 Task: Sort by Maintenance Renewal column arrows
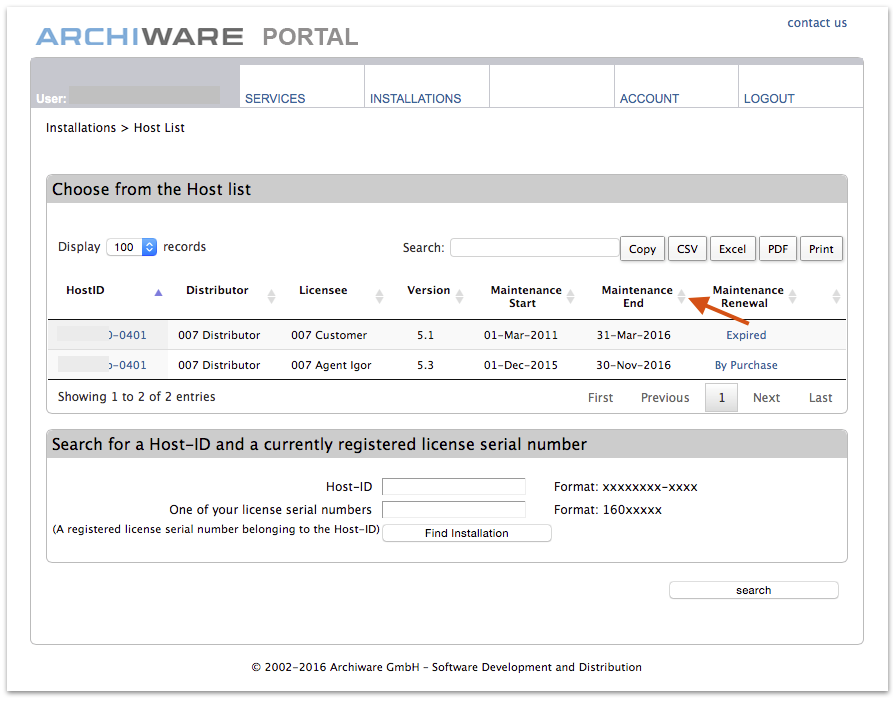click(x=792, y=296)
